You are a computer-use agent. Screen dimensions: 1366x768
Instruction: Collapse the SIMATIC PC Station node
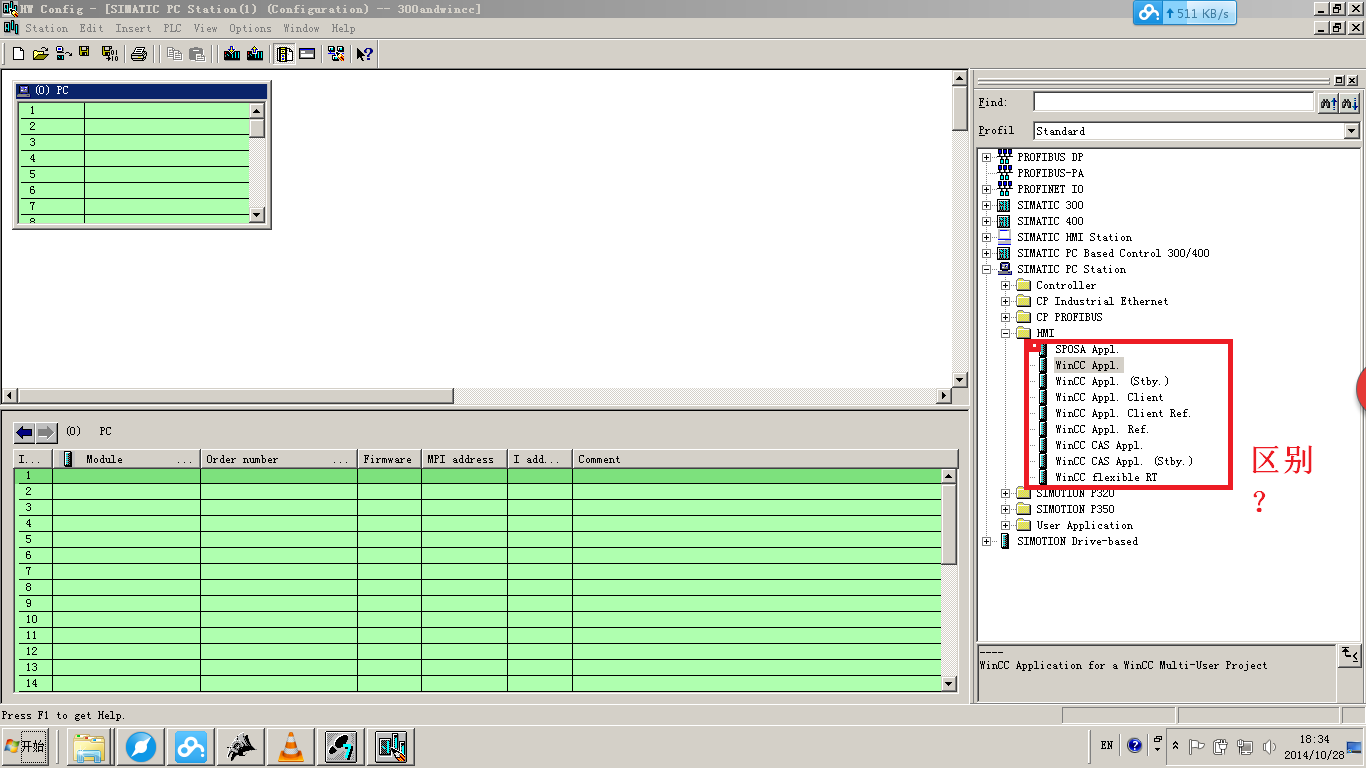click(x=987, y=269)
